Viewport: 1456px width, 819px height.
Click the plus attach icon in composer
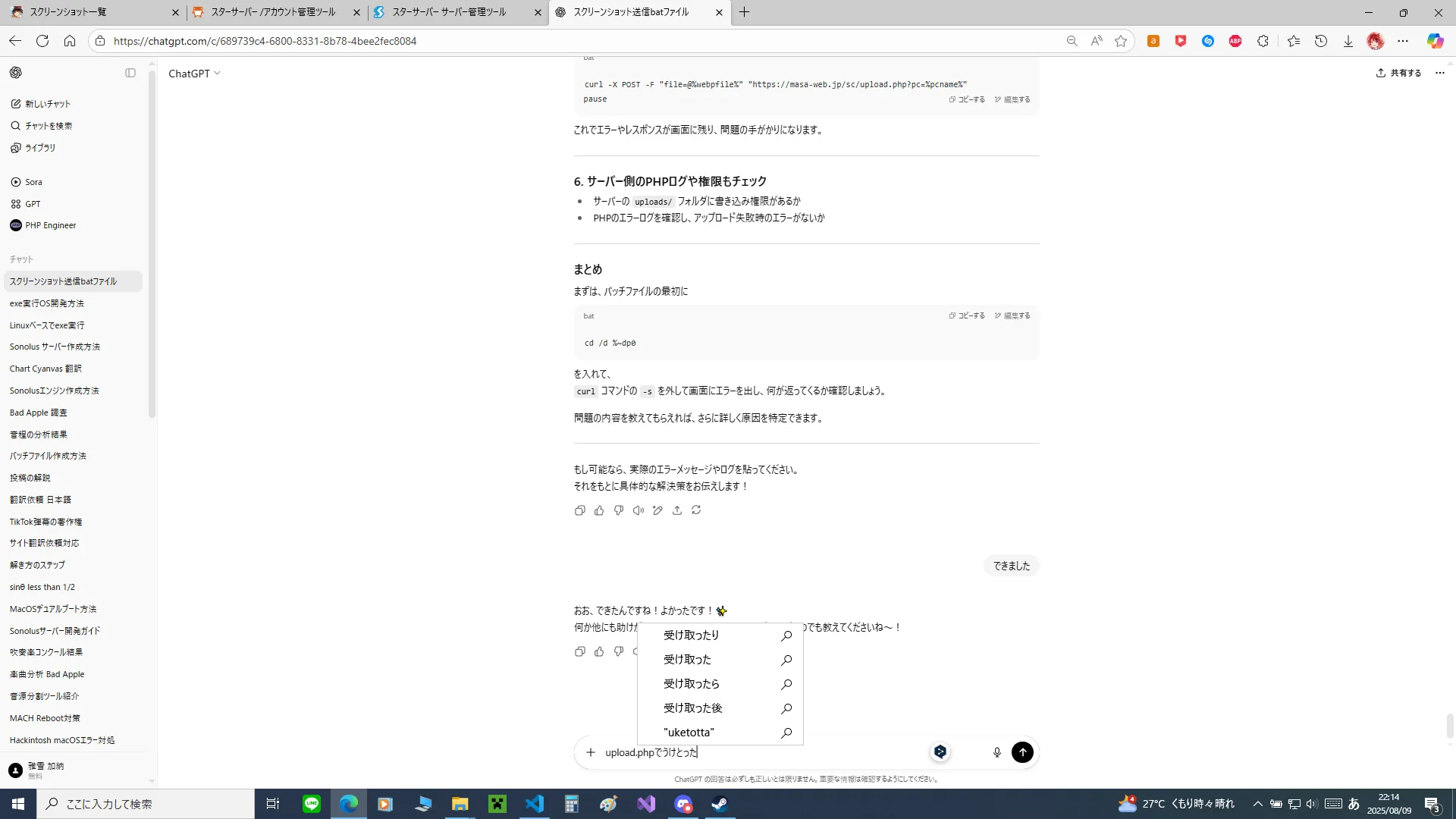[x=591, y=752]
